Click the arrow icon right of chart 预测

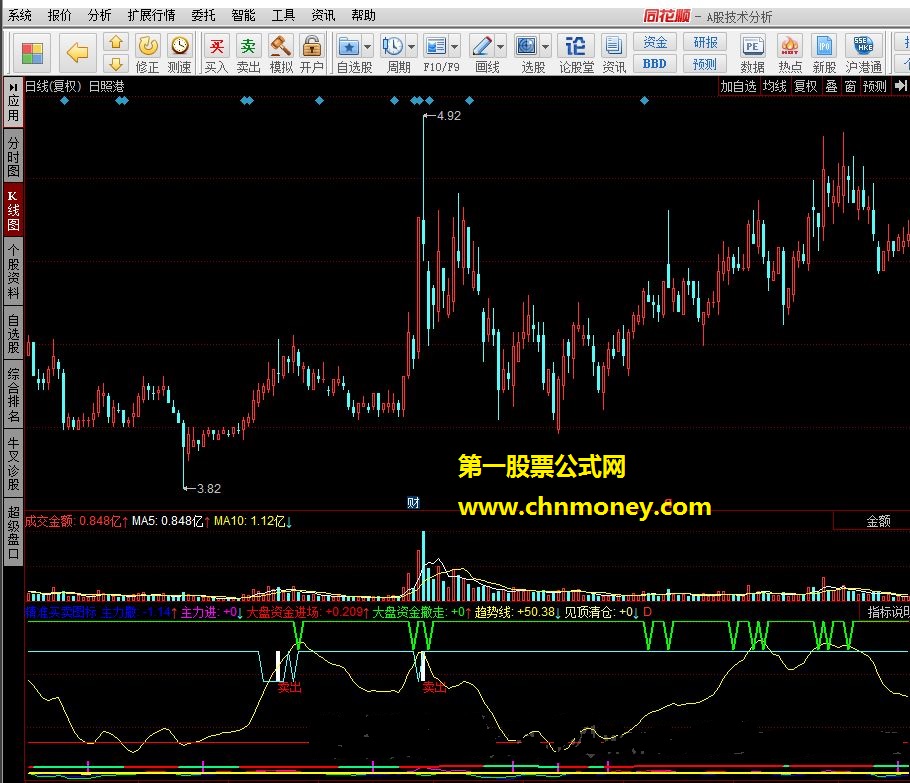[900, 86]
